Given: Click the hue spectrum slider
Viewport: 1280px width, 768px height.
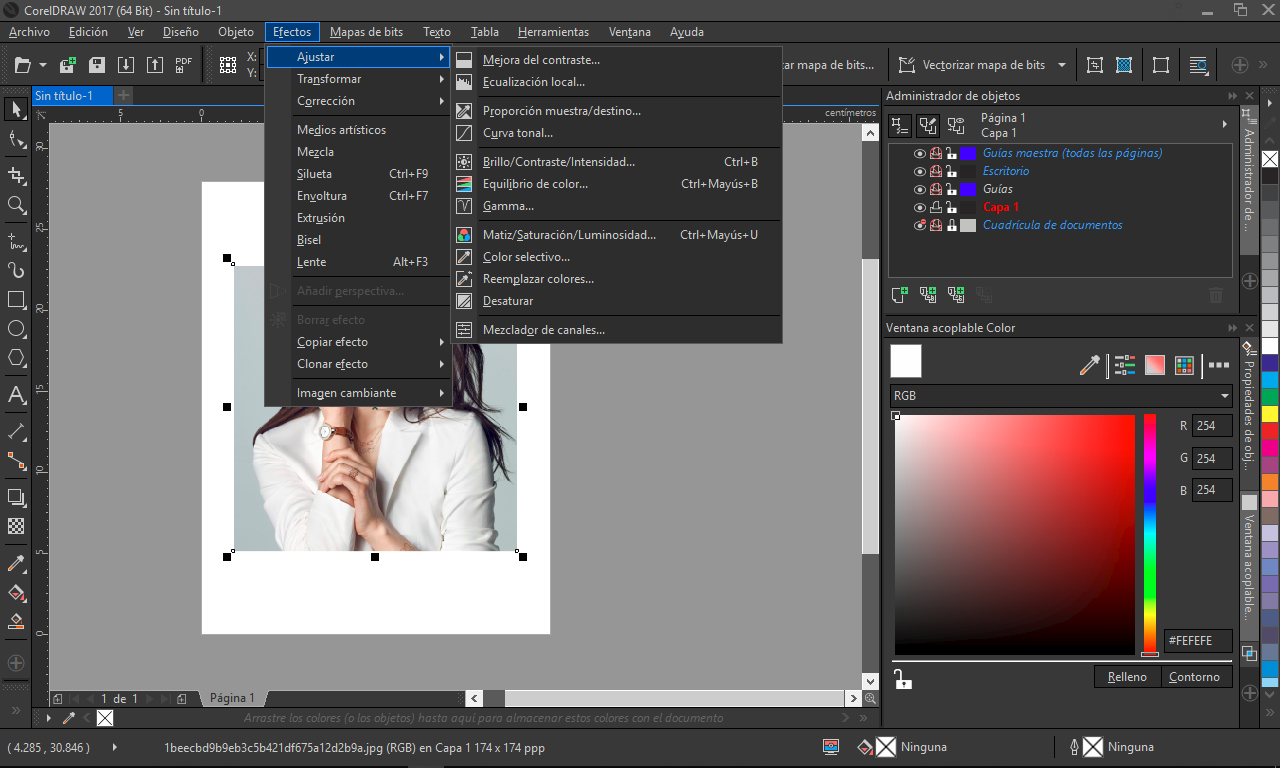Looking at the screenshot, I should [x=1150, y=535].
